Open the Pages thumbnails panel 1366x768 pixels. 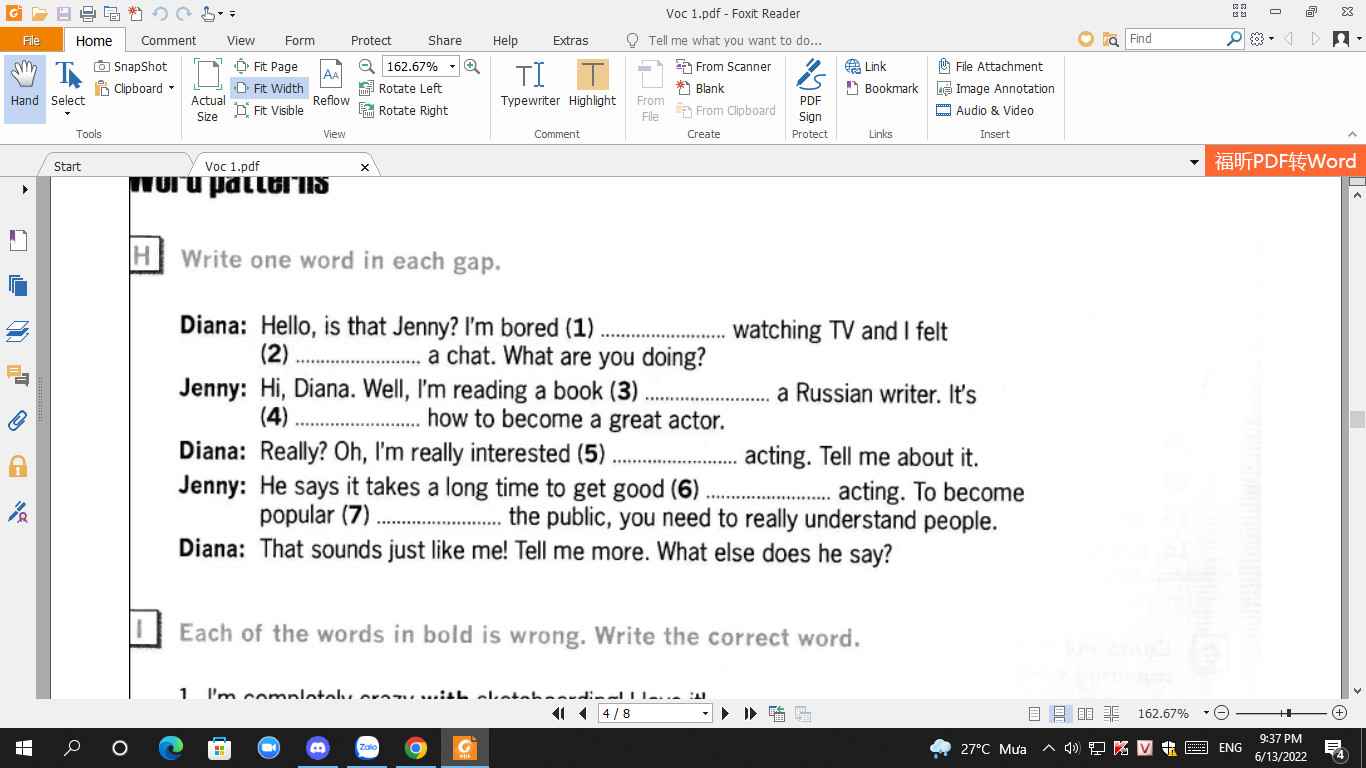[x=18, y=286]
